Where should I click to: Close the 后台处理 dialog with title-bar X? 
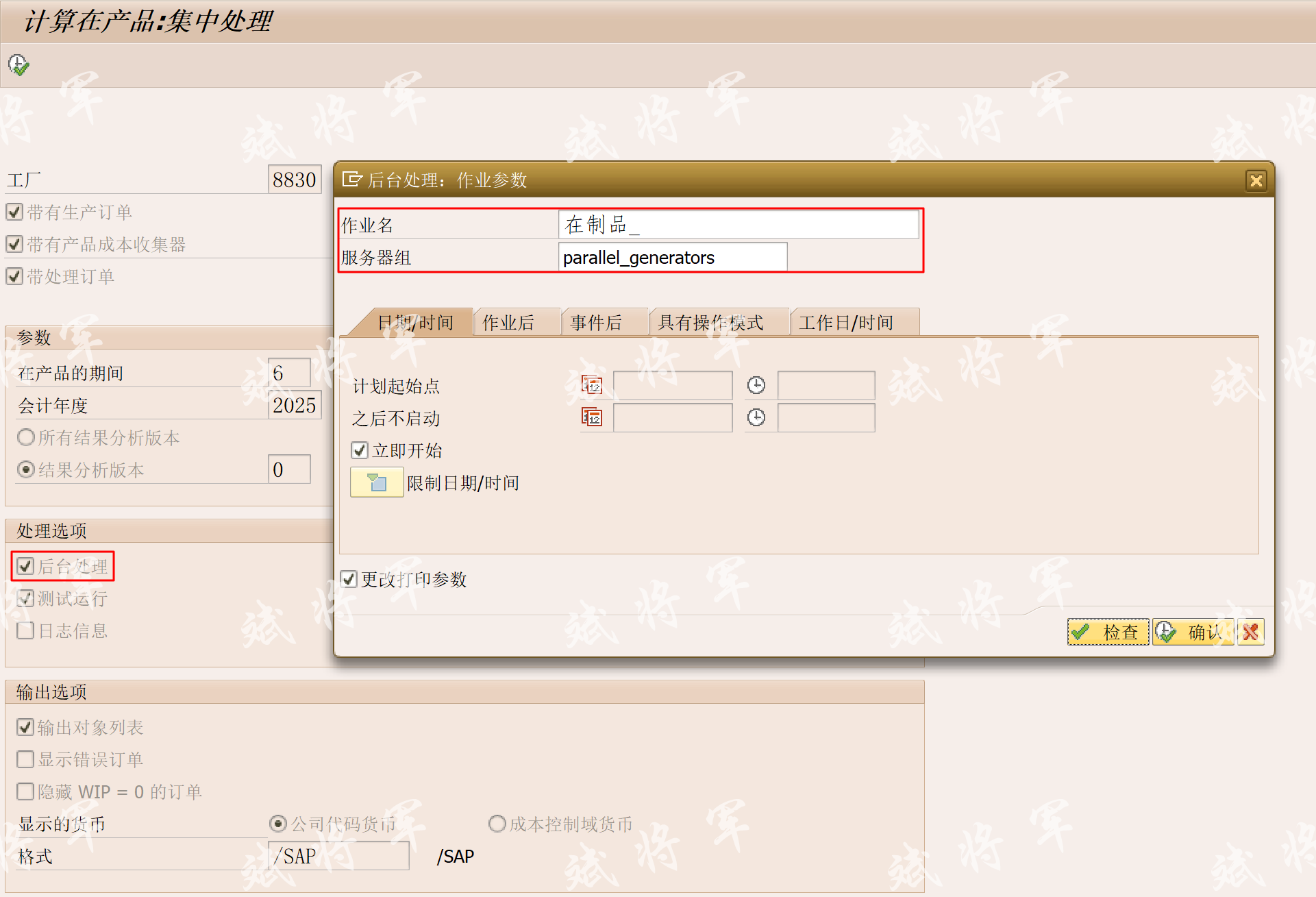[1256, 180]
